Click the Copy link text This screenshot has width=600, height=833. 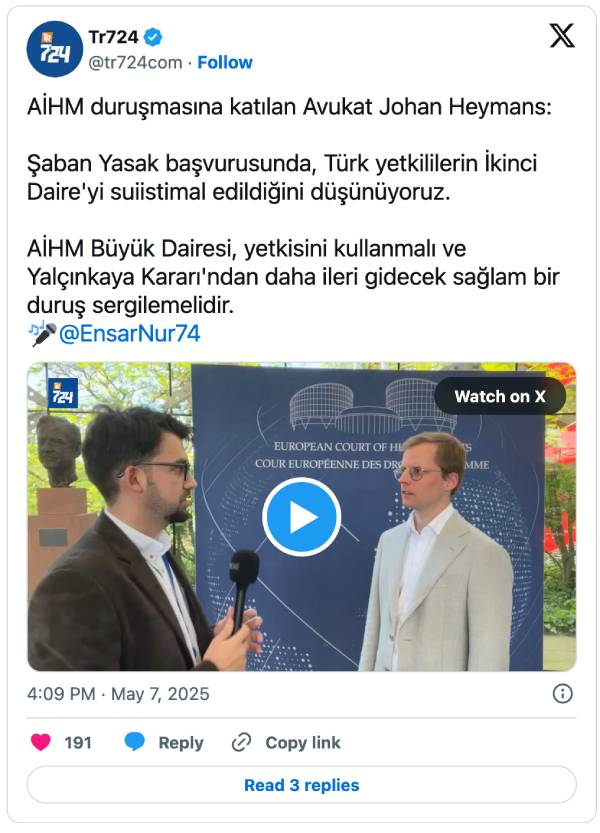pos(303,742)
